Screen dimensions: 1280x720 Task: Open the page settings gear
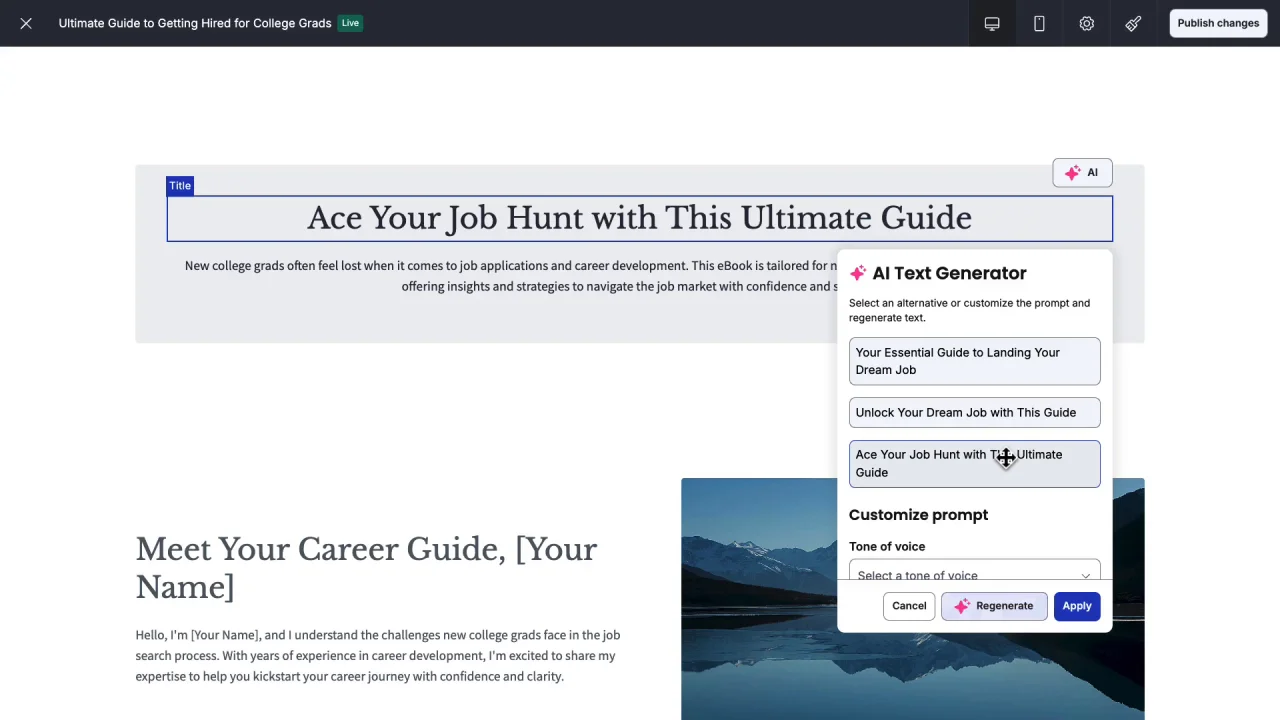[1087, 23]
